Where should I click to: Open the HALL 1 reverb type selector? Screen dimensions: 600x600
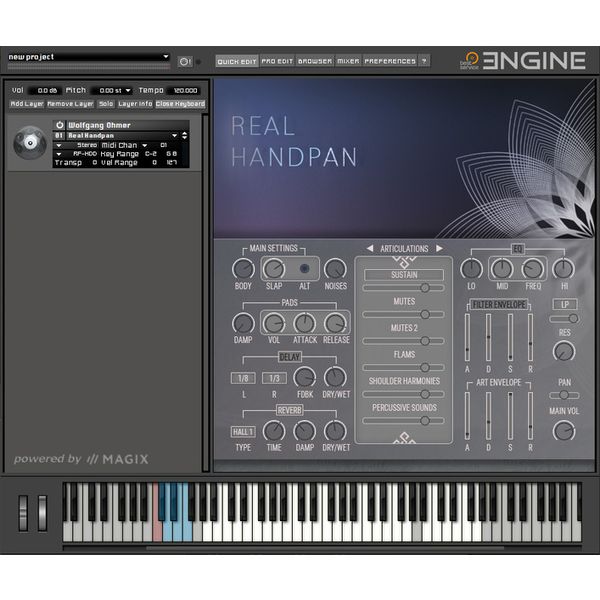(243, 431)
